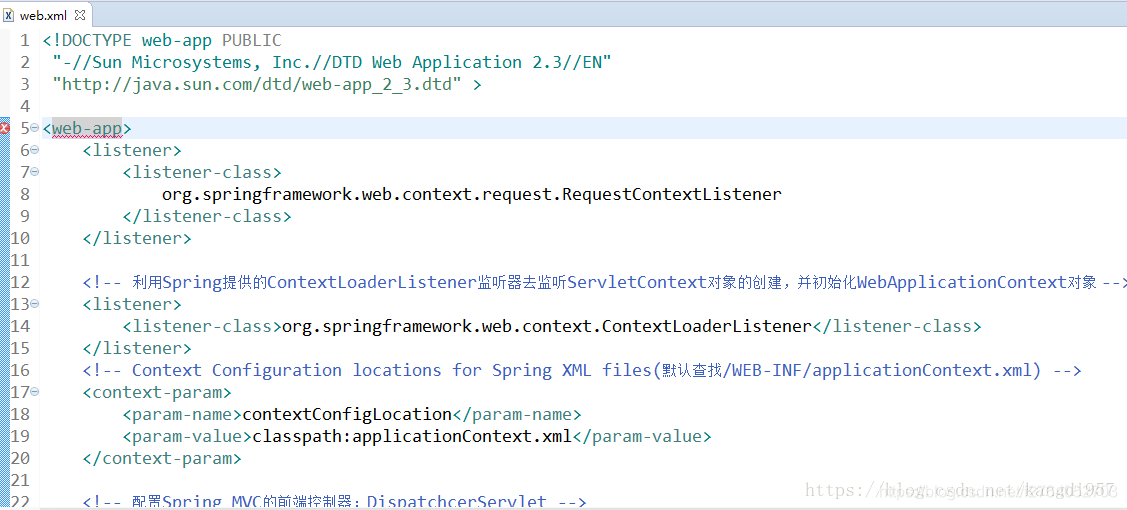Click the contextConfigLocation param-name value
Image resolution: width=1127 pixels, height=510 pixels.
point(347,414)
